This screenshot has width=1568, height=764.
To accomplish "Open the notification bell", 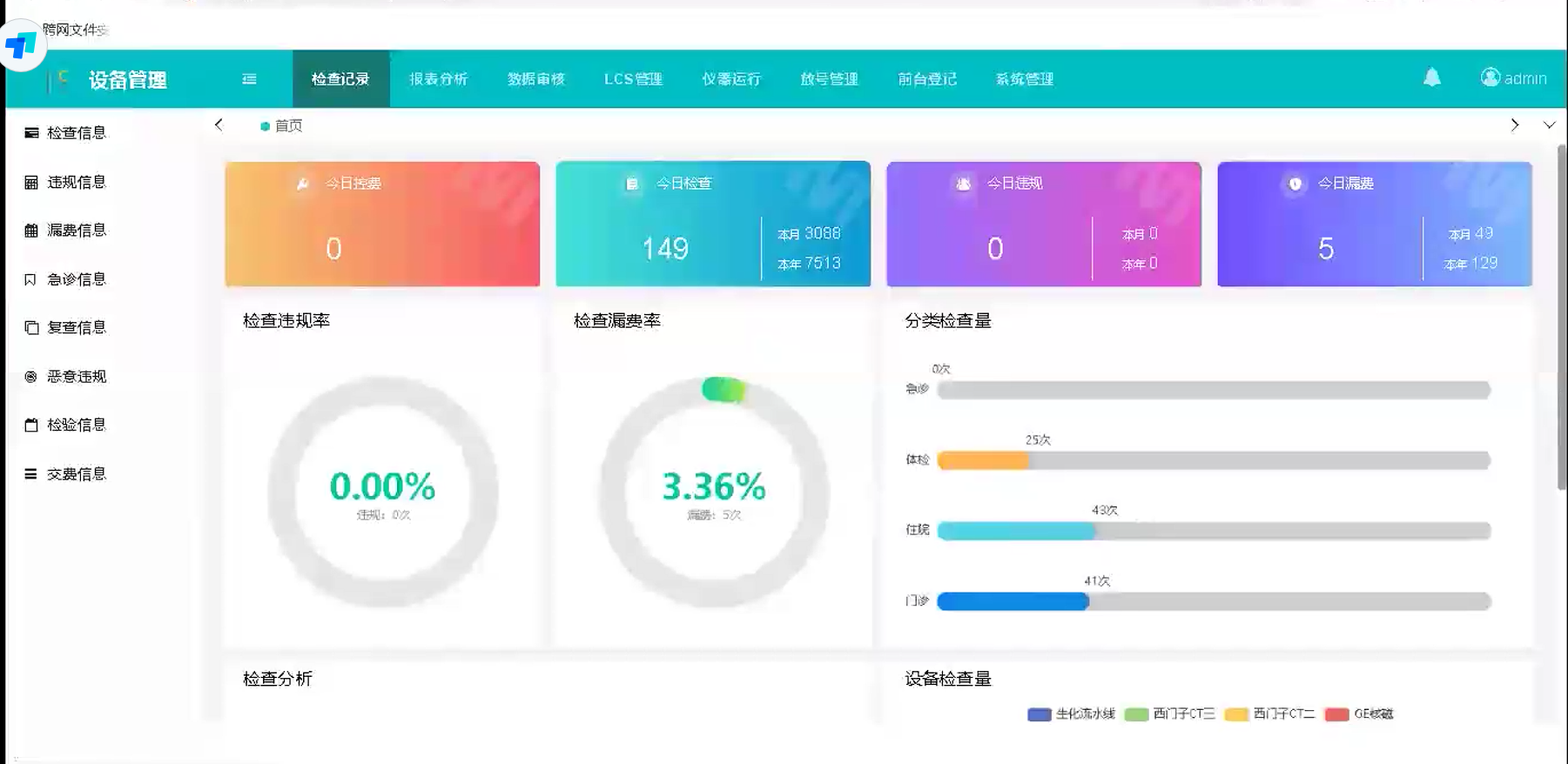I will [x=1431, y=77].
